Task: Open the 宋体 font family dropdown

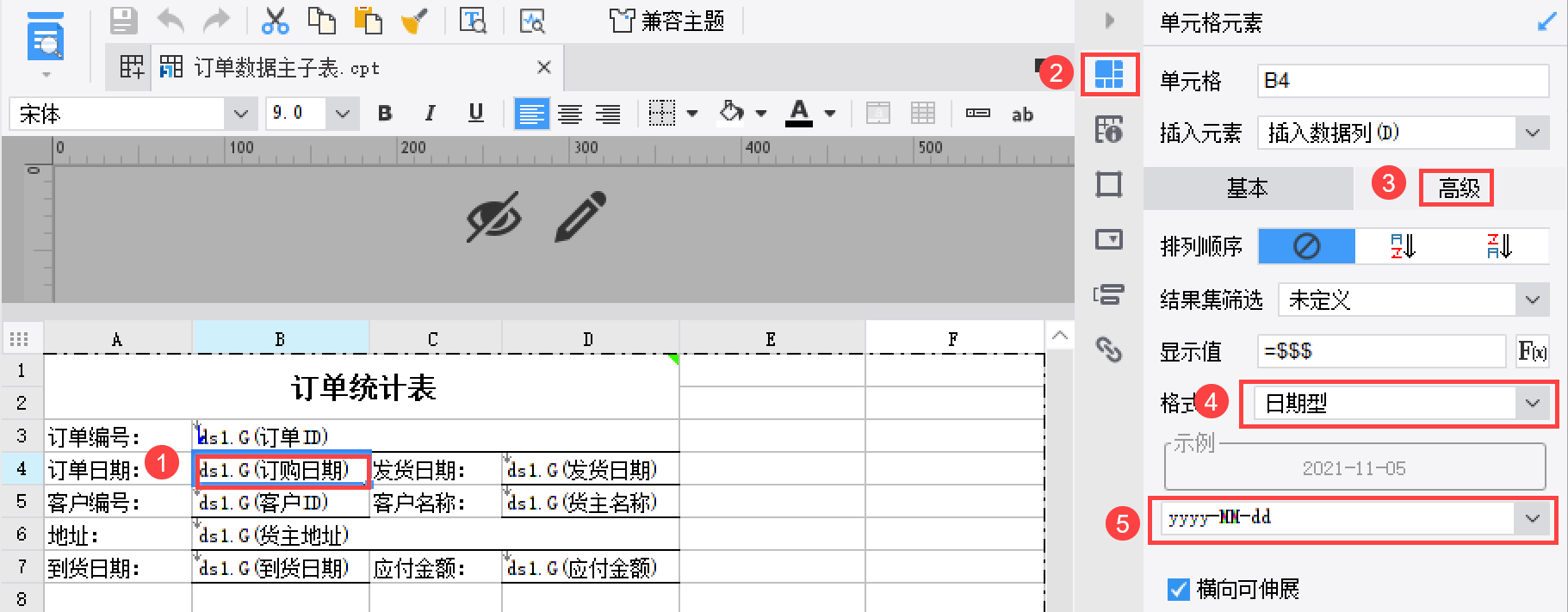Action: (240, 114)
